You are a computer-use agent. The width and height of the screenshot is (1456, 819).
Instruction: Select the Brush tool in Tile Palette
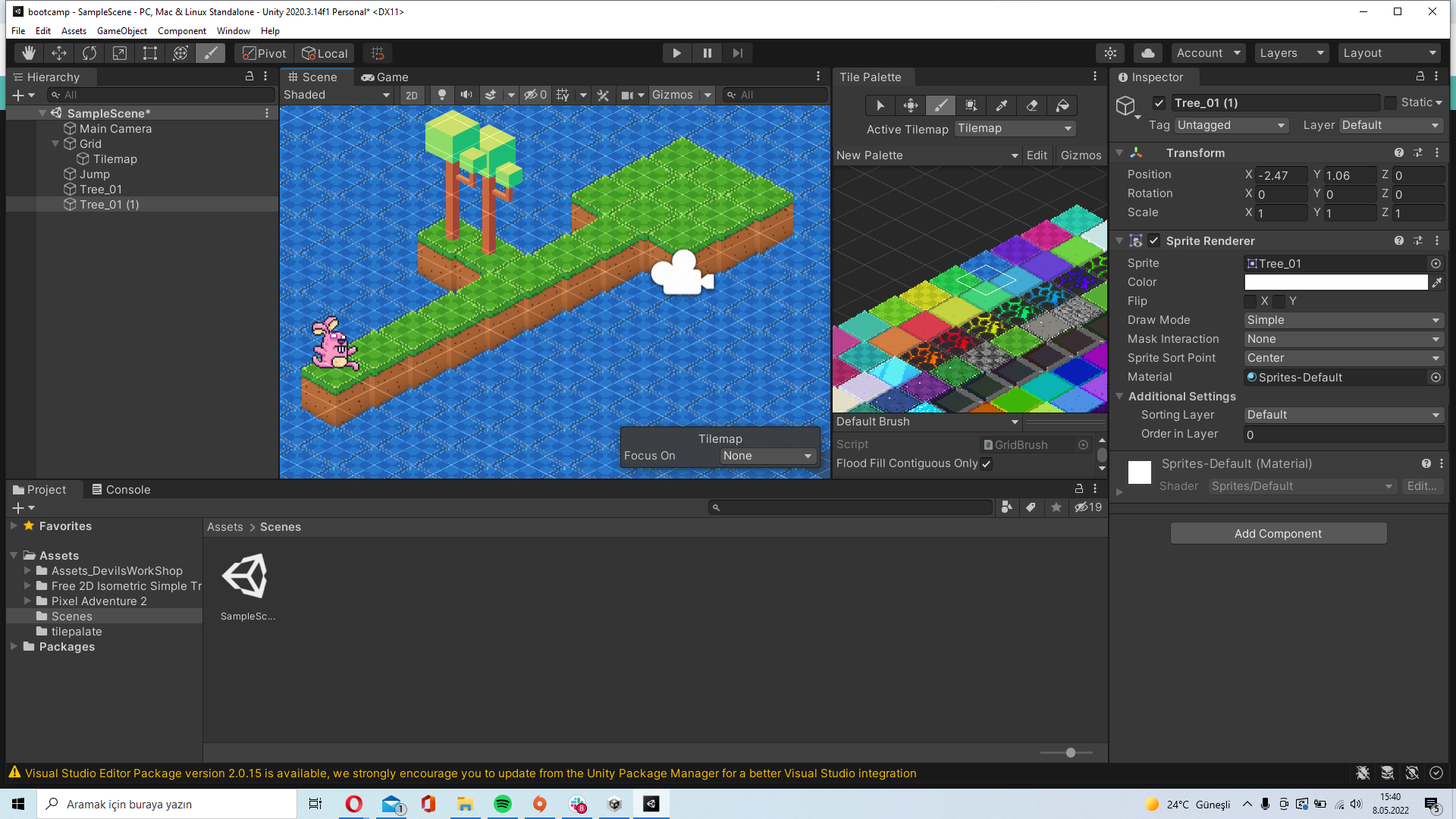point(940,105)
